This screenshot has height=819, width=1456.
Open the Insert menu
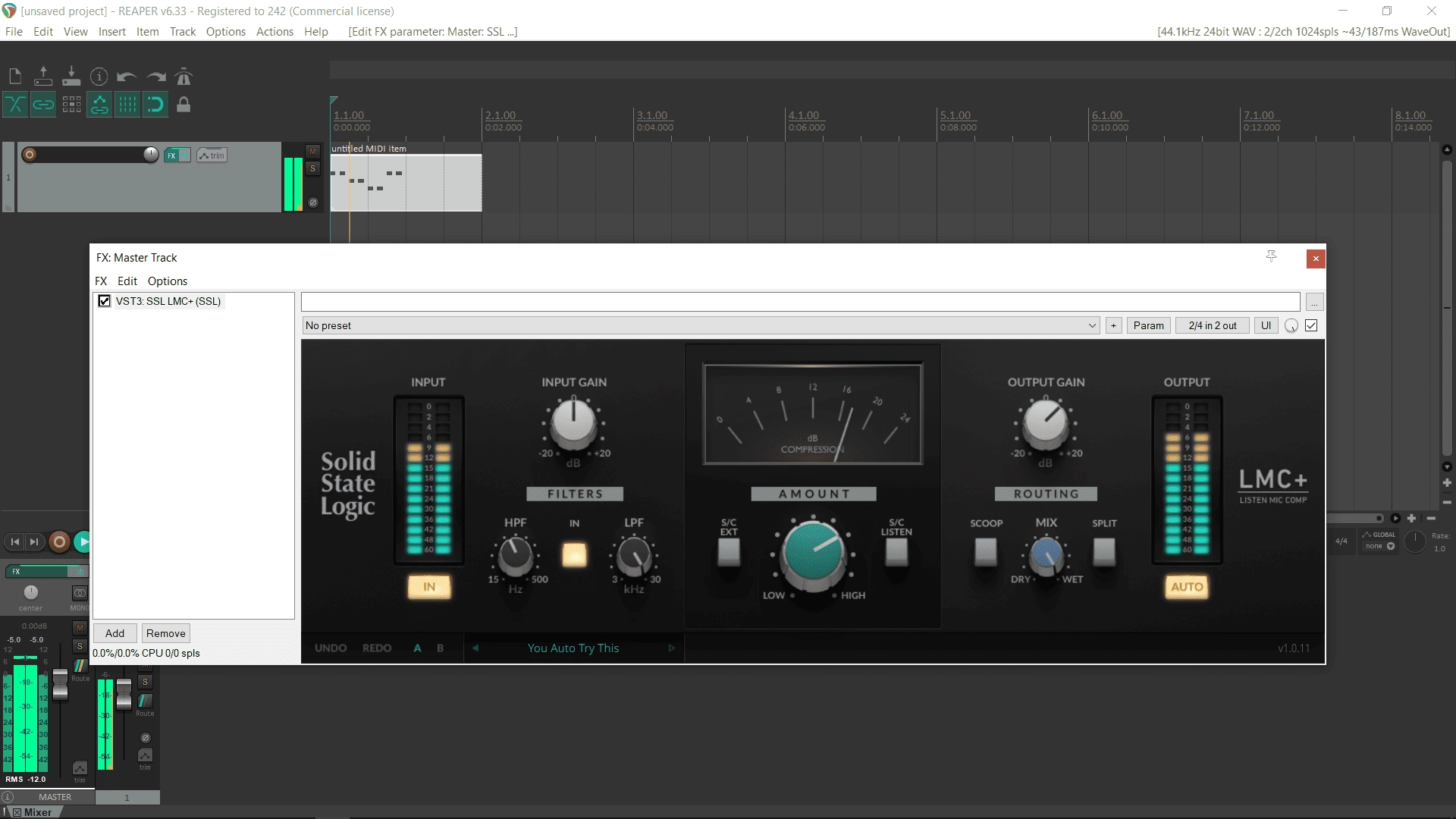pos(111,32)
